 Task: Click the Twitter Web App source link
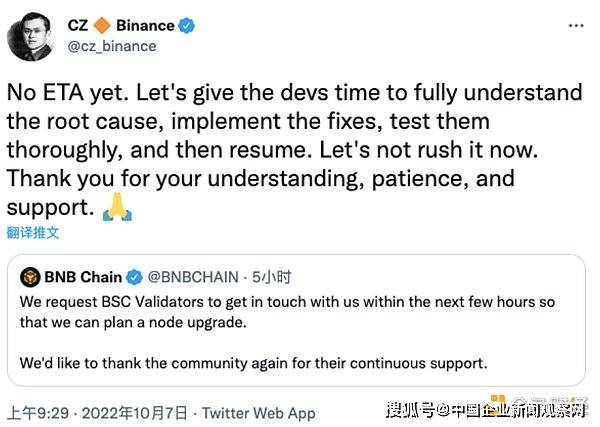click(x=259, y=412)
